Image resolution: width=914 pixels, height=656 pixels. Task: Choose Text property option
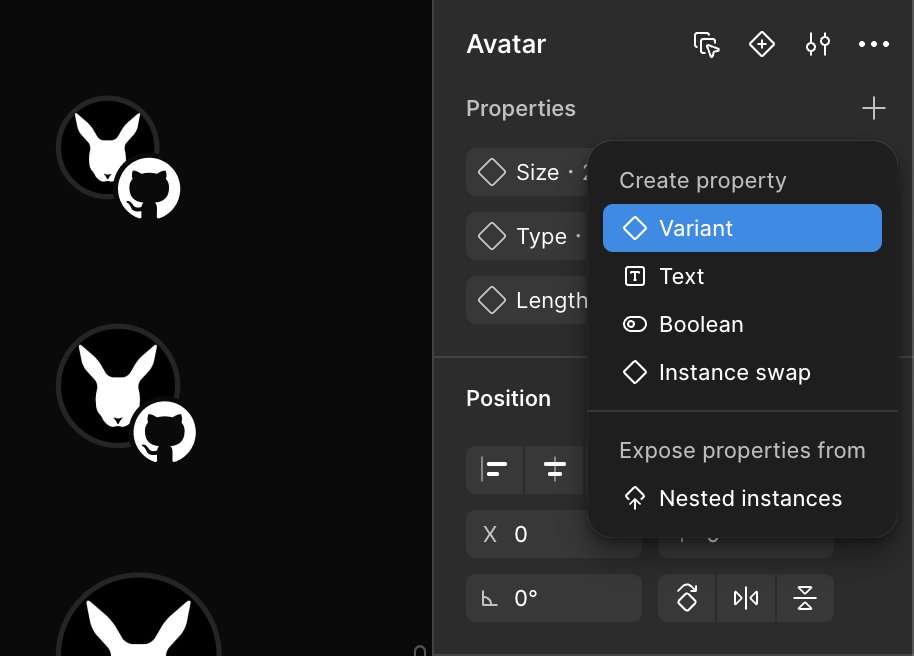(x=742, y=276)
